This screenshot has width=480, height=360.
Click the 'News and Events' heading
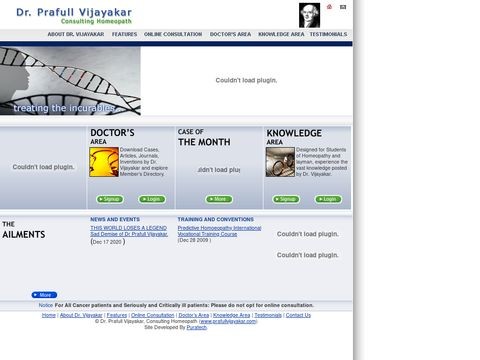pos(115,219)
